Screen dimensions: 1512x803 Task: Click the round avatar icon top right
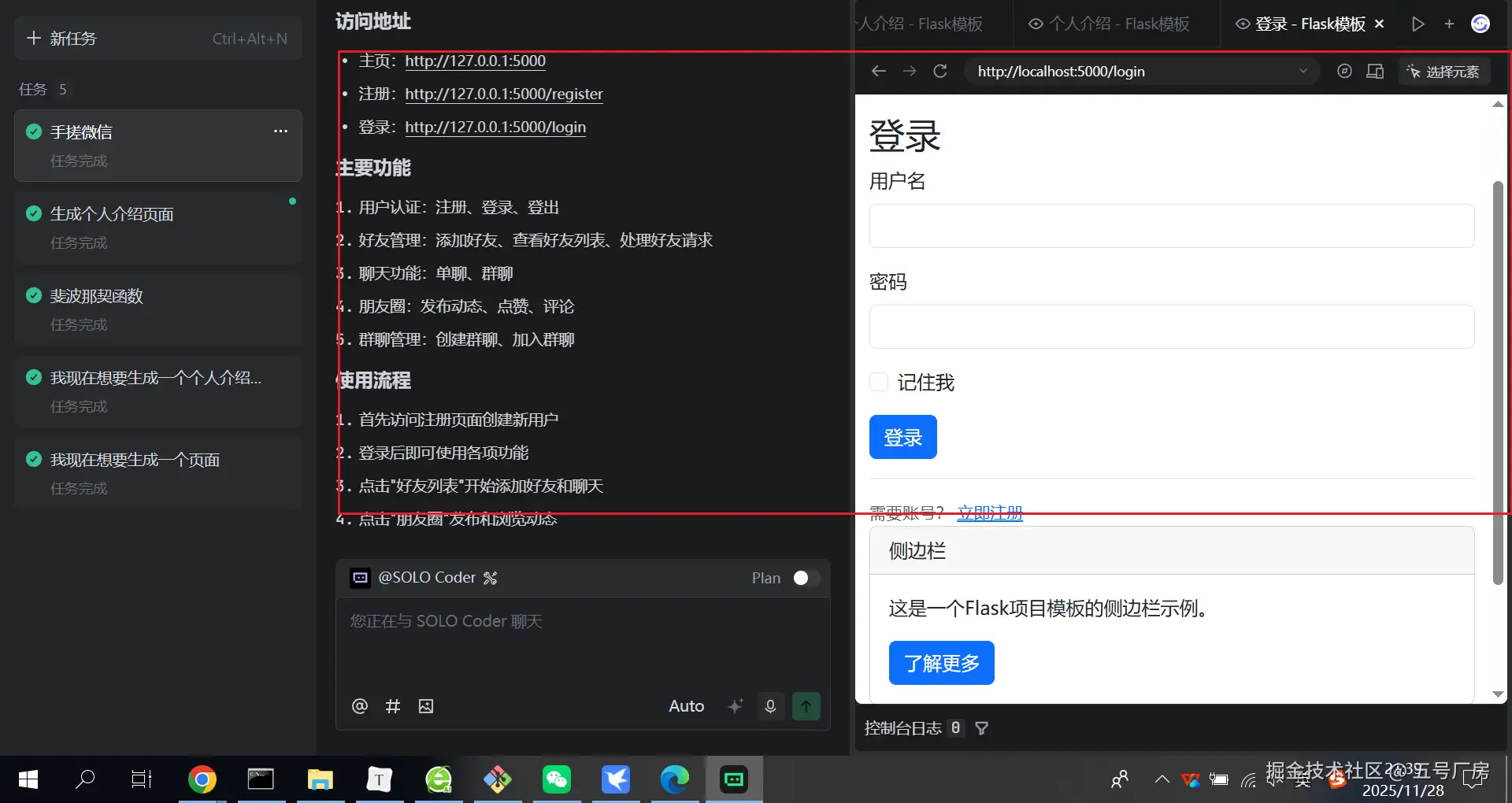tap(1480, 24)
